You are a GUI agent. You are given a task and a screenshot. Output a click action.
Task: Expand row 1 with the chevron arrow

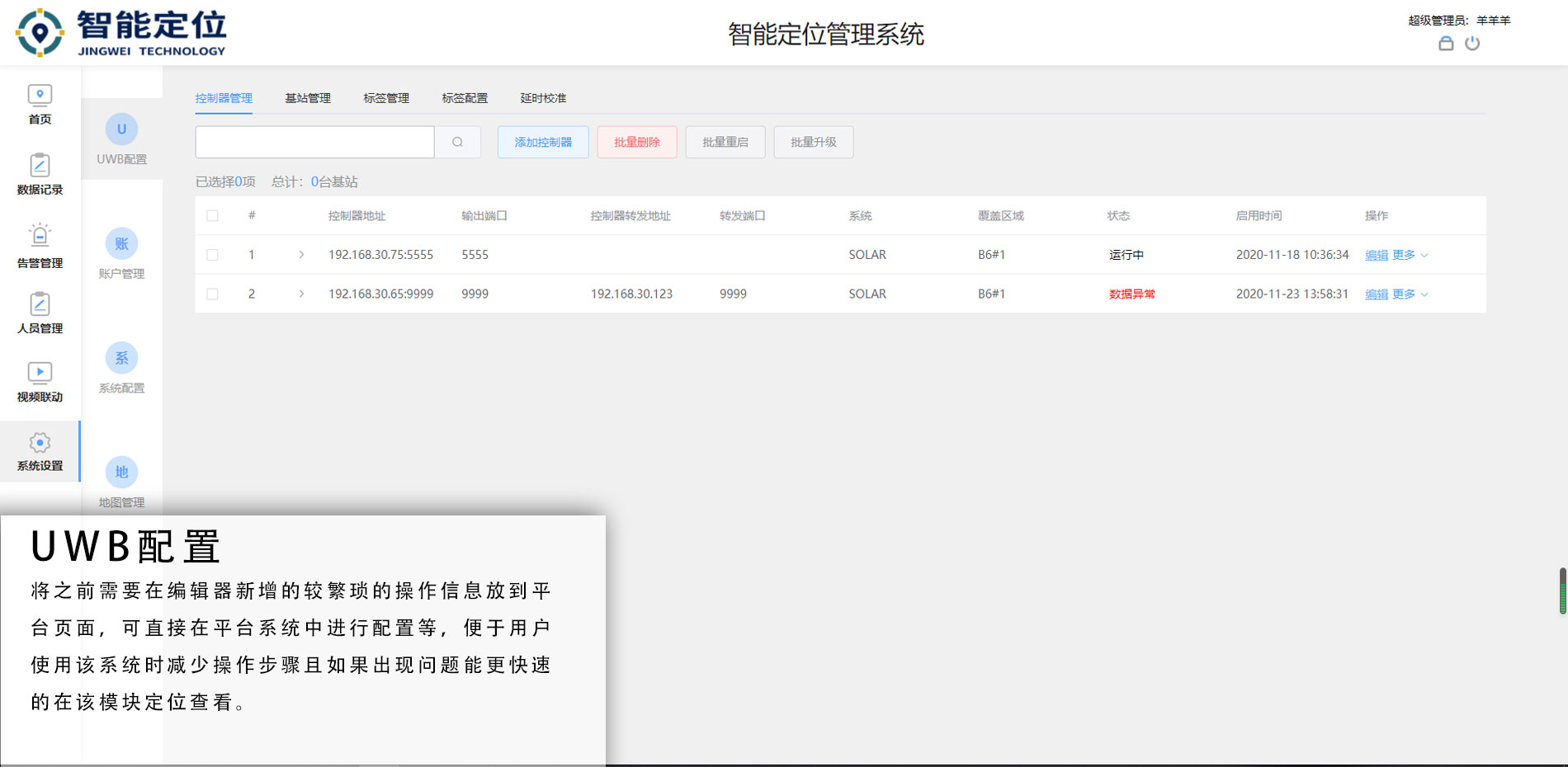tap(302, 254)
